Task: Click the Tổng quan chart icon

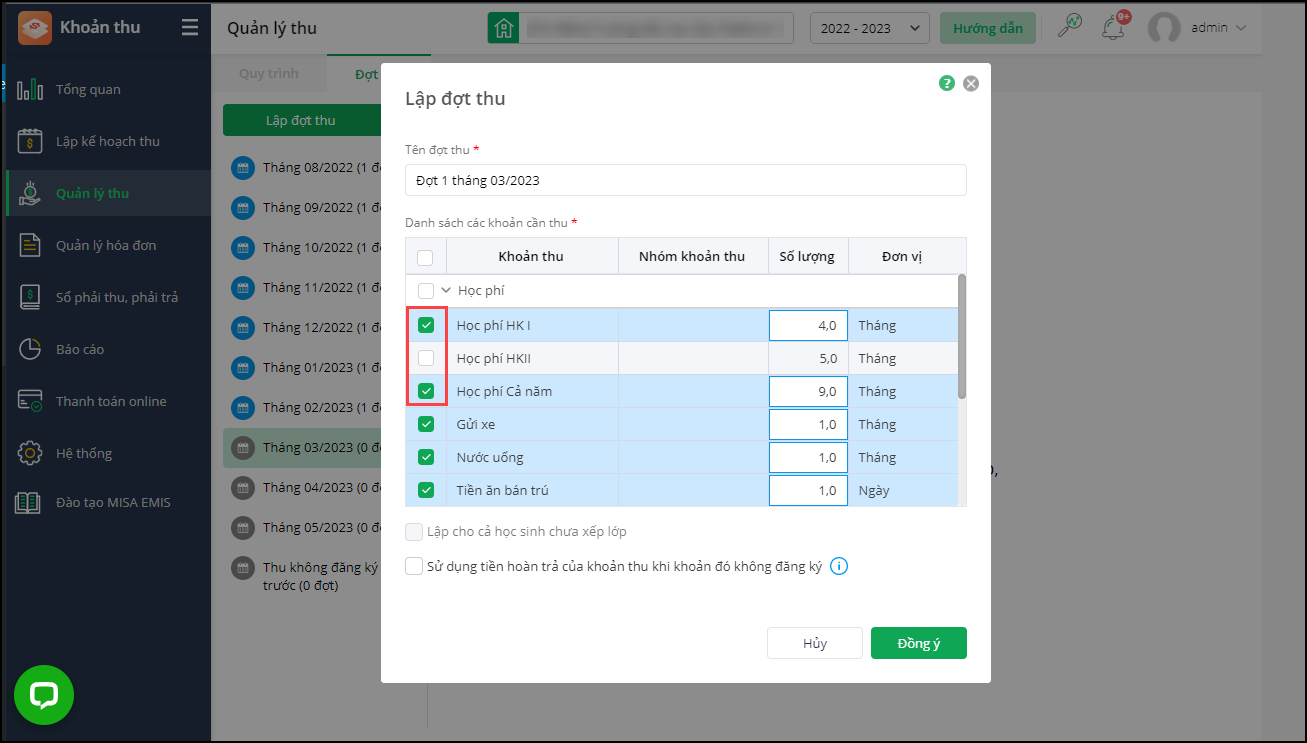Action: point(30,89)
